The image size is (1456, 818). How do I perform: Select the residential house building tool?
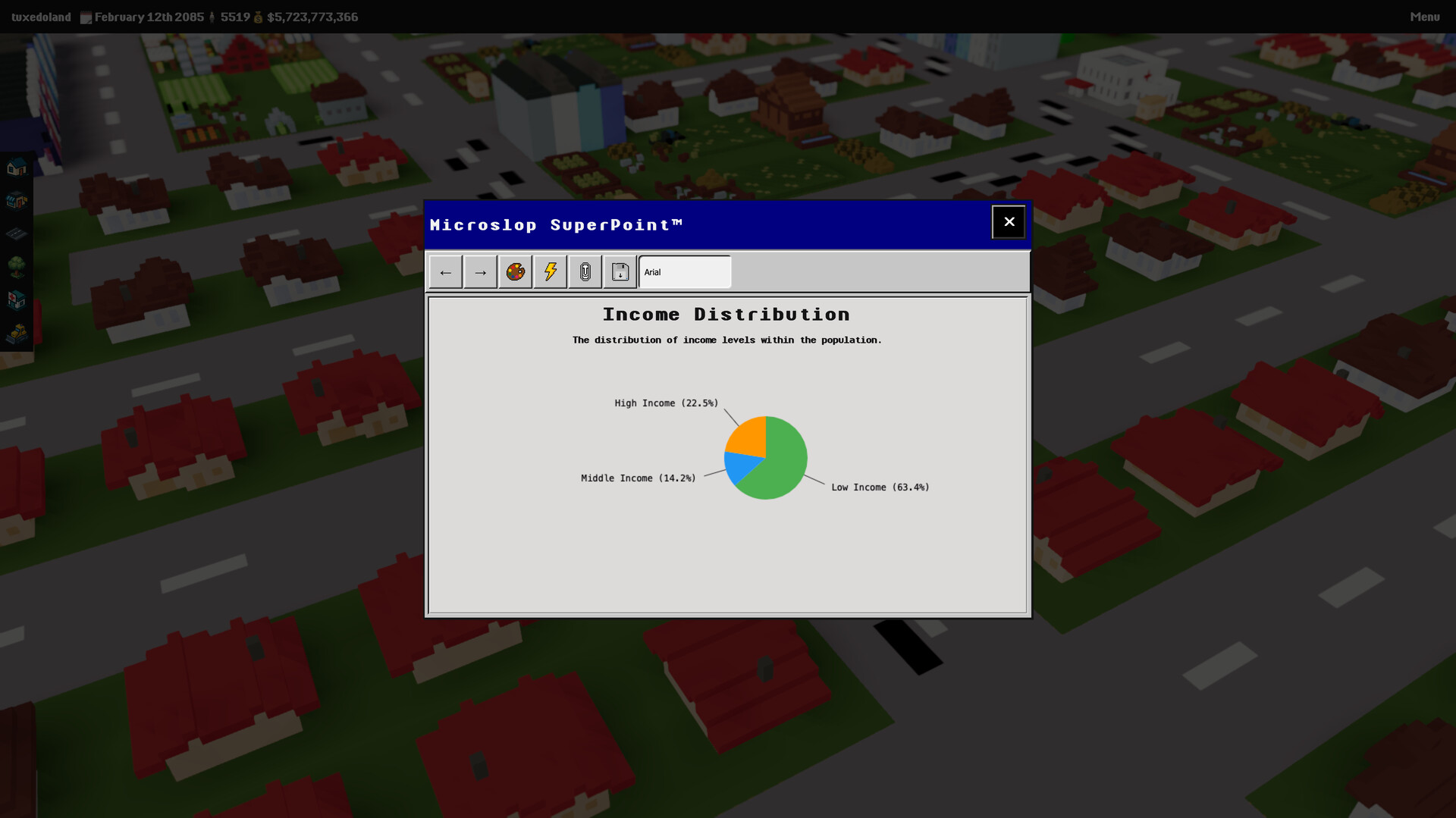(16, 168)
